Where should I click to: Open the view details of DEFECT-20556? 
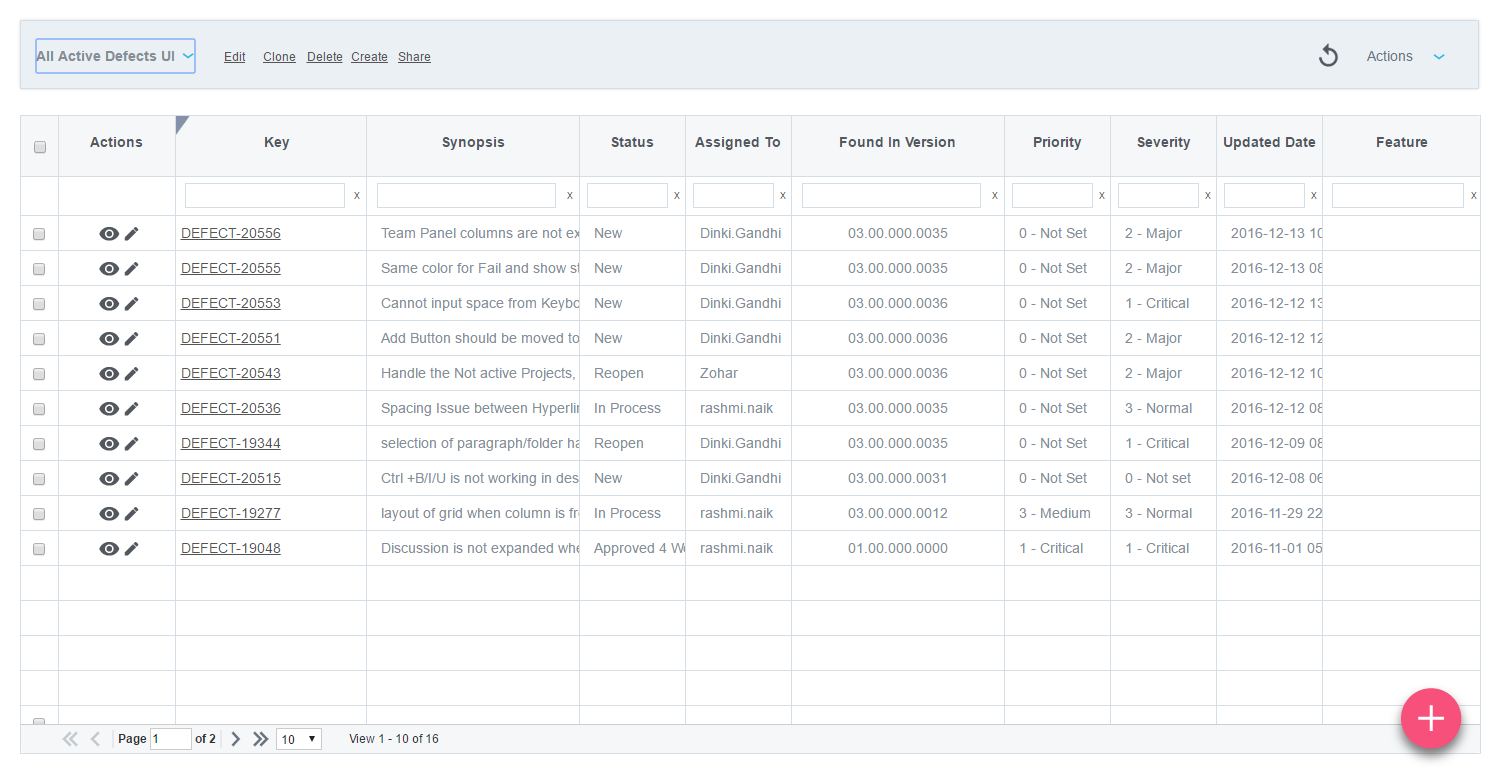[109, 233]
